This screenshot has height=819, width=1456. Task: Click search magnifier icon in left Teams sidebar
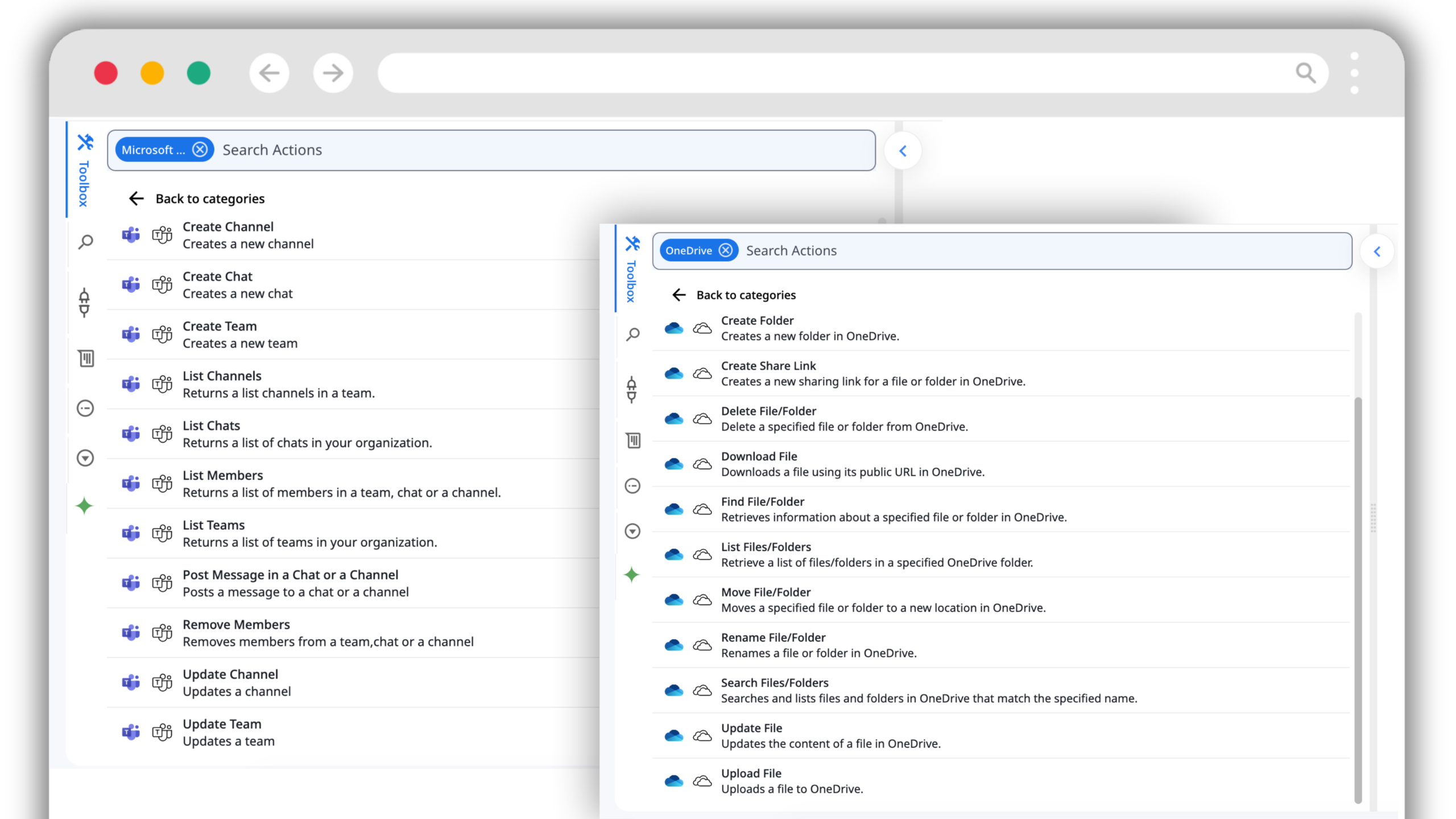click(85, 242)
